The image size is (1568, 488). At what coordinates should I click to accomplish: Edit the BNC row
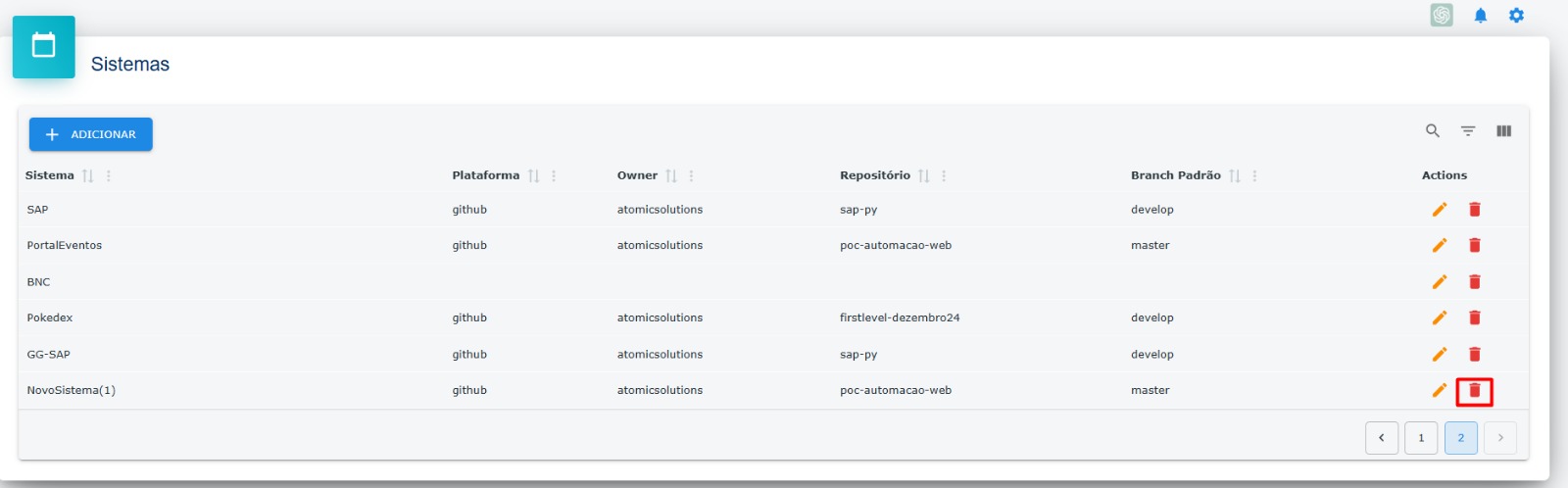click(1439, 282)
